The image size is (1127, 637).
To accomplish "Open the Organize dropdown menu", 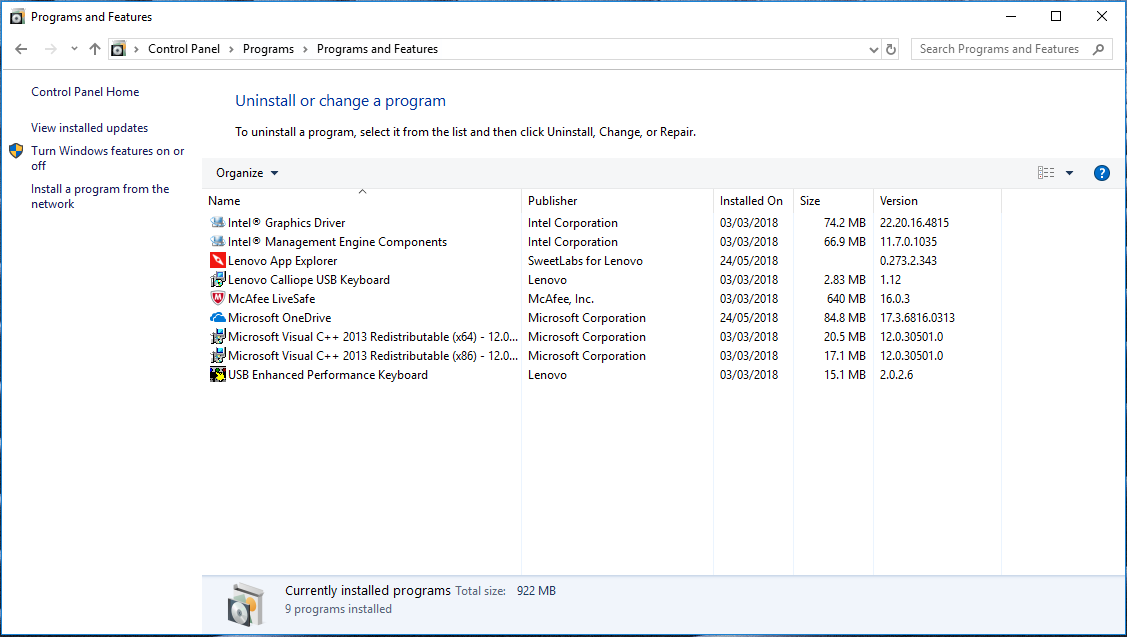I will coord(247,173).
